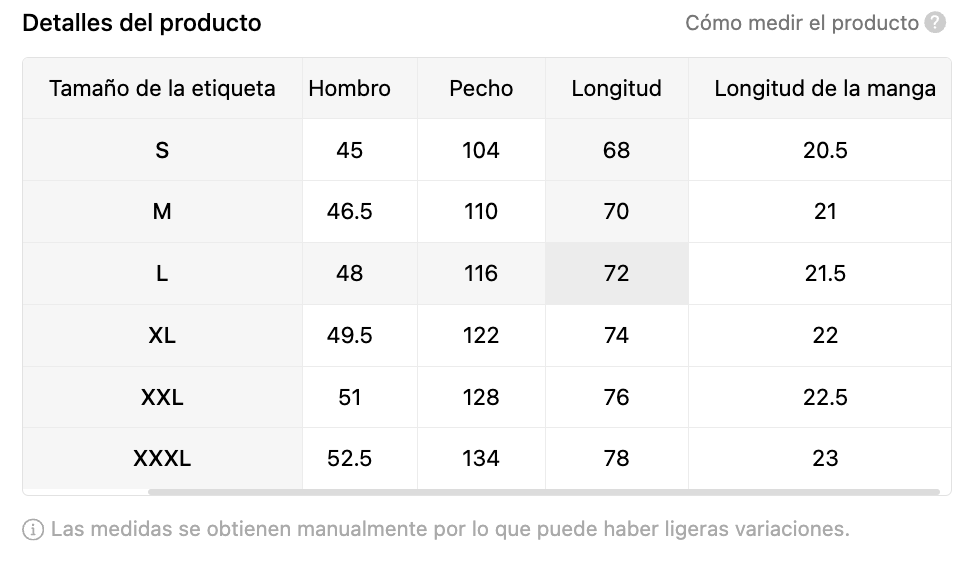Select the size M row label
The height and width of the screenshot is (562, 976).
pyautogui.click(x=162, y=211)
